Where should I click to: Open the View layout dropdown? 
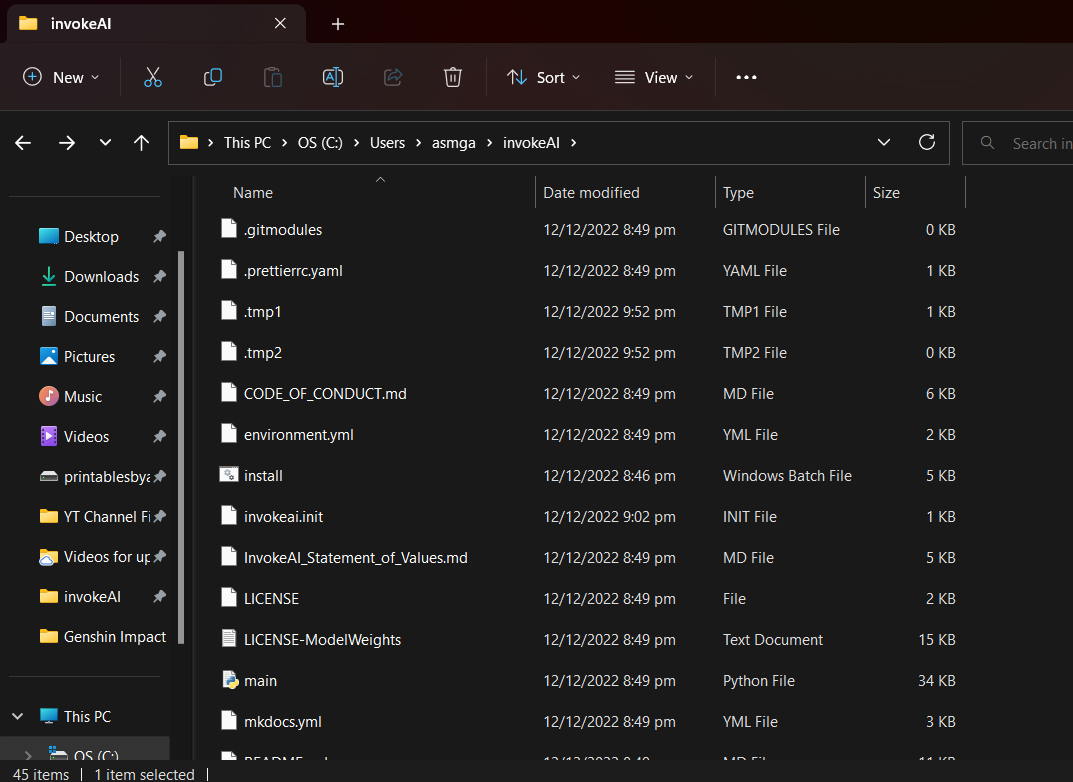[x=654, y=77]
